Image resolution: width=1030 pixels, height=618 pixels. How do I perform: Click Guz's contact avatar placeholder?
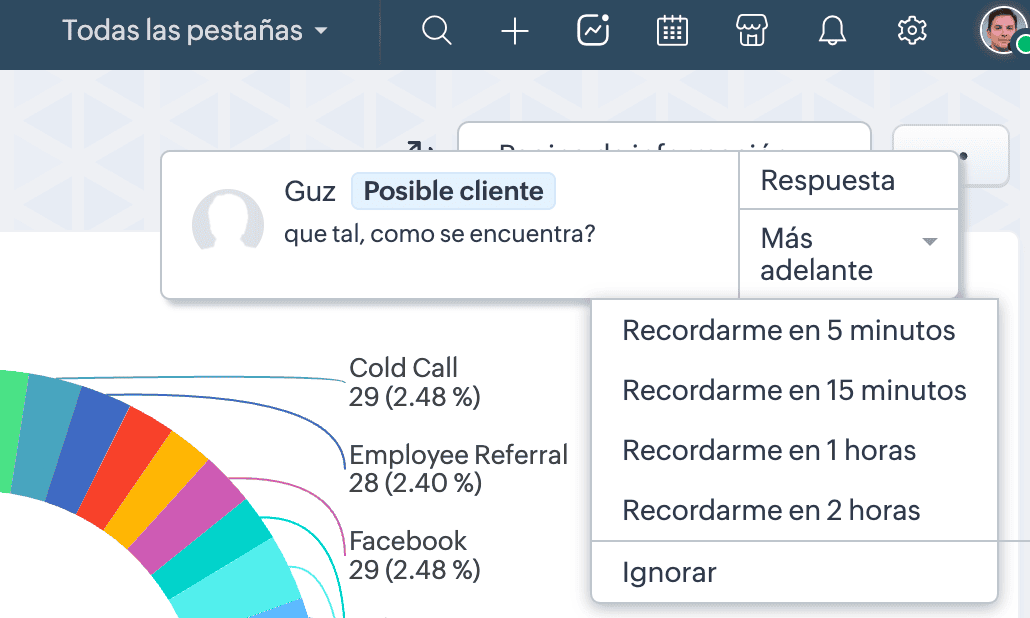tap(227, 221)
